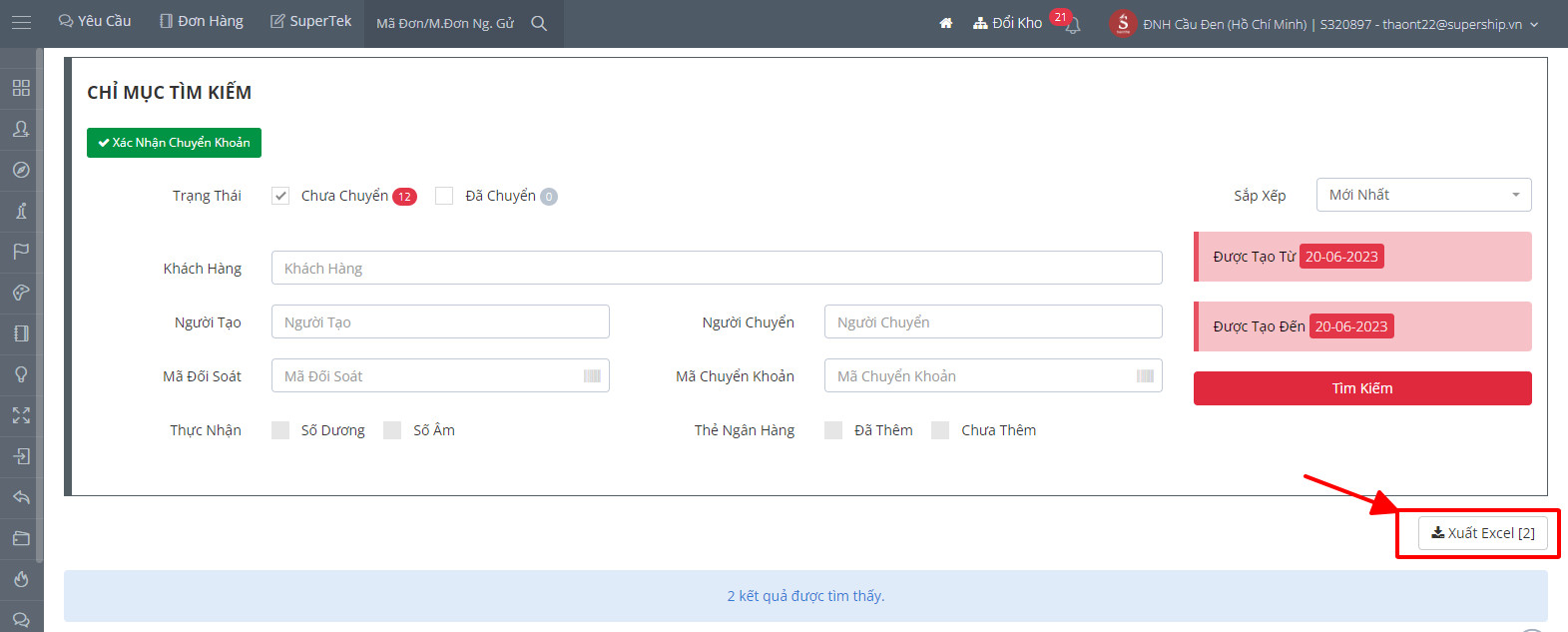Screen dimensions: 1568x632
Task: Open the dashboard grid sidebar icon
Action: 21,88
